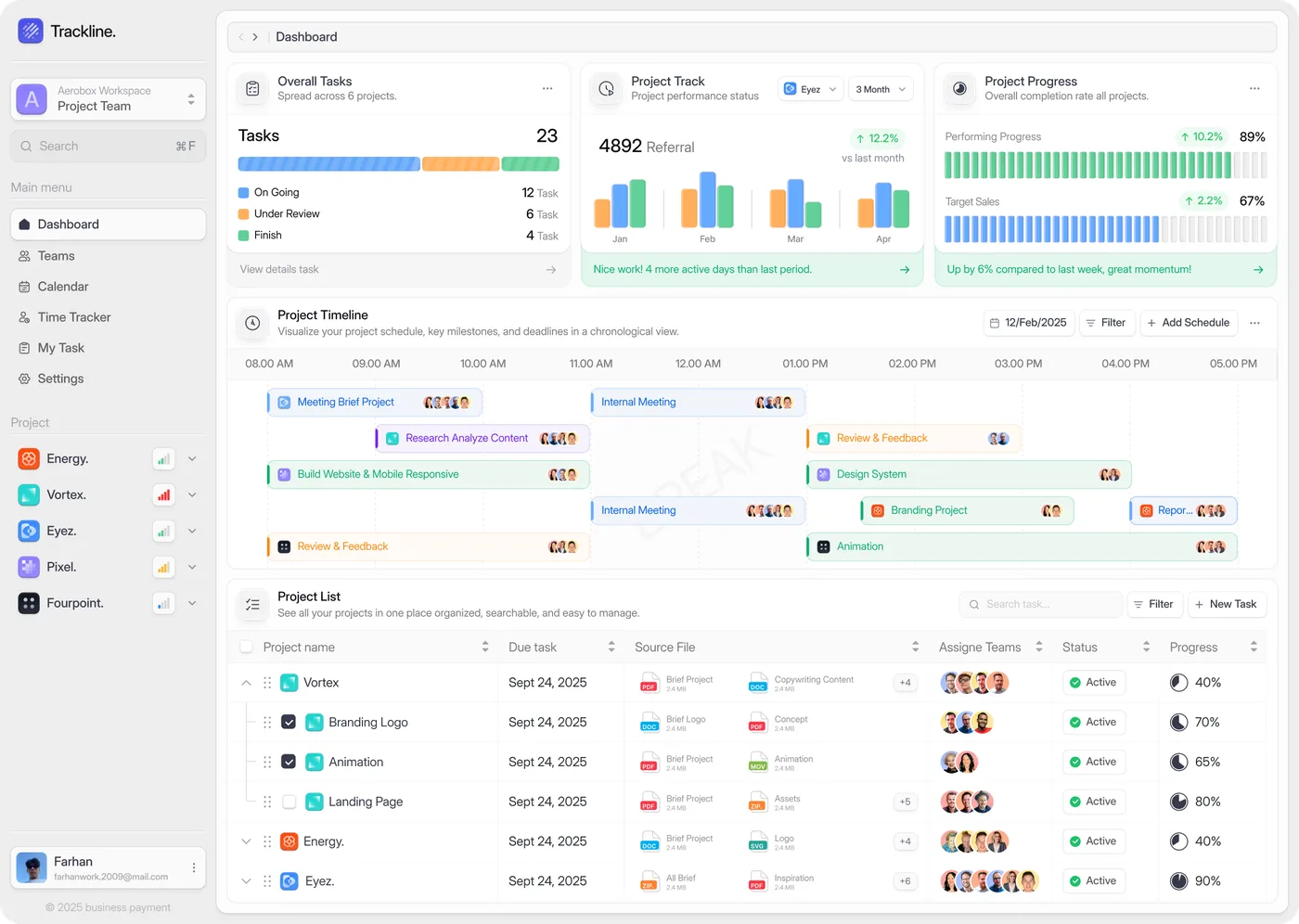This screenshot has width=1299, height=924.
Task: Click Vortex project chart icon in sidebar
Action: (x=163, y=495)
